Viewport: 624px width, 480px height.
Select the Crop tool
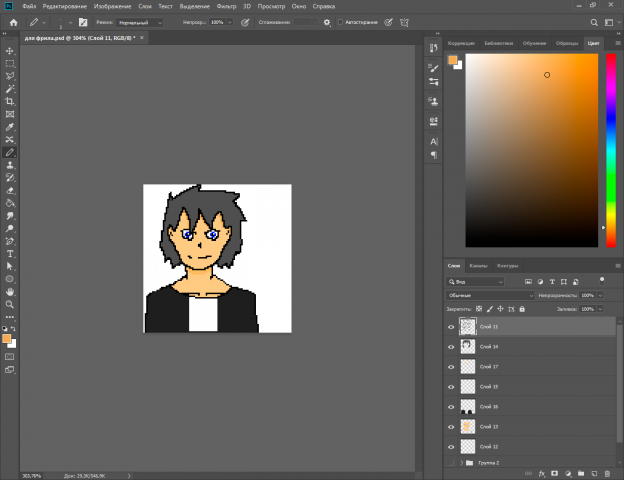tap(10, 101)
